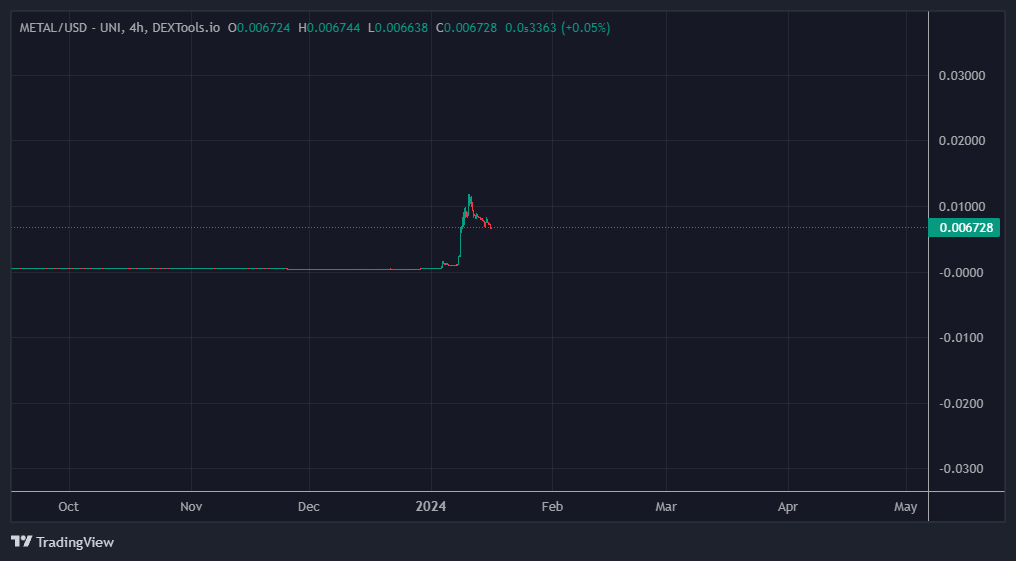
Task: Click the Feb label on time axis
Action: click(x=552, y=507)
